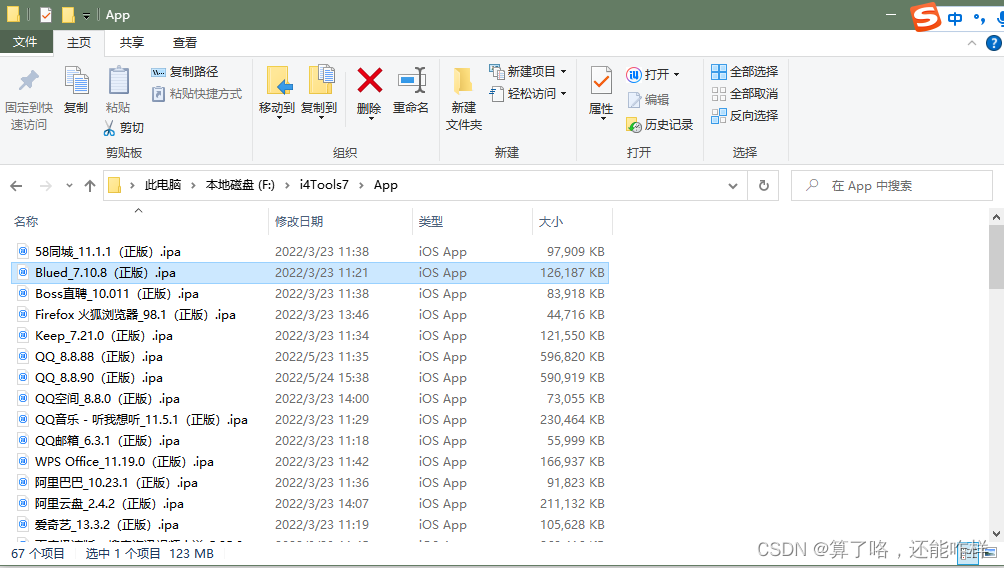
Task: Toggle Chinese input mode indicator
Action: (x=955, y=19)
